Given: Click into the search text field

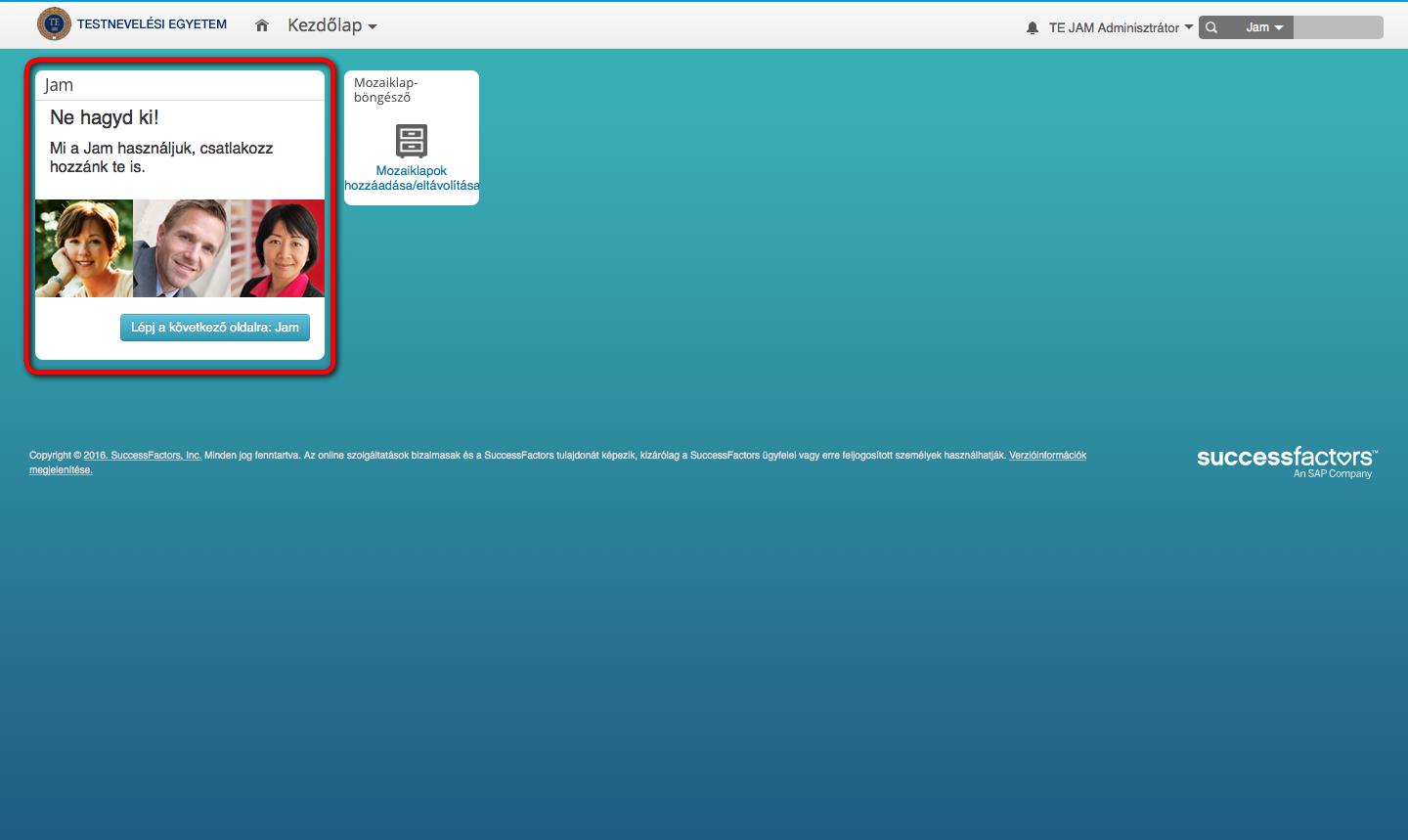Looking at the screenshot, I should [1339, 27].
